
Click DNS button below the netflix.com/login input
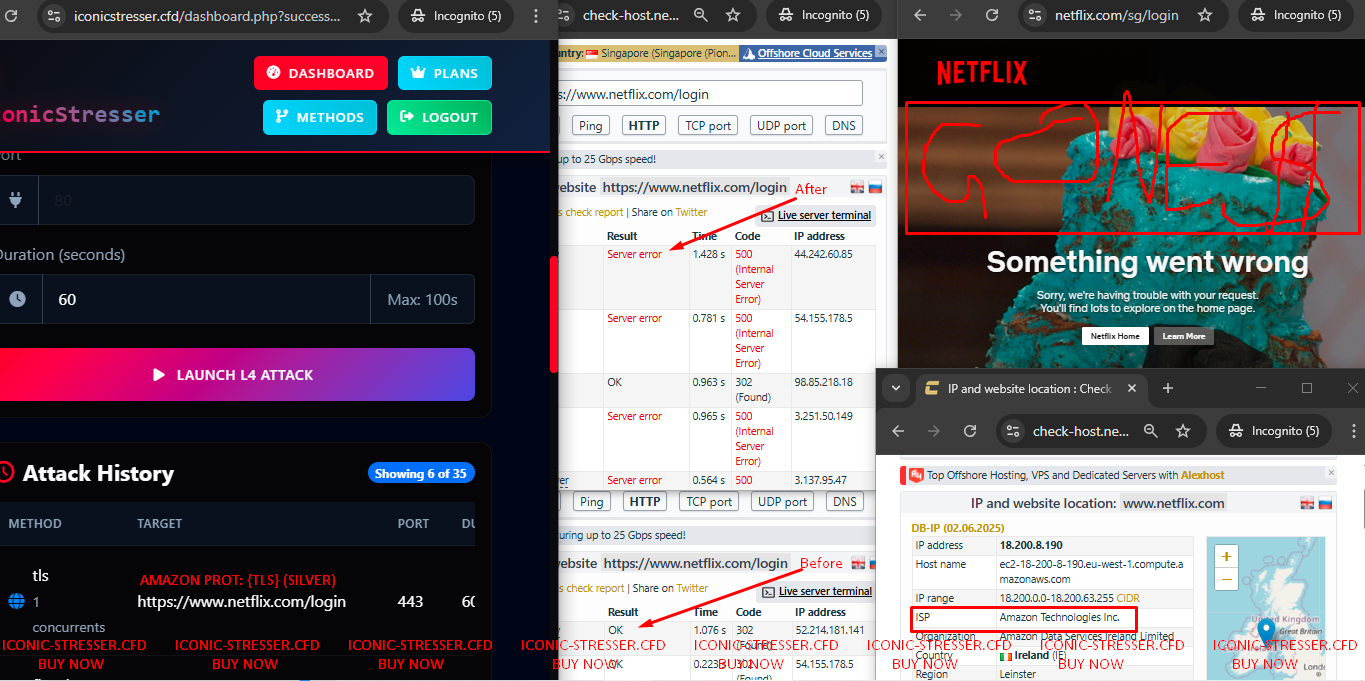pos(844,125)
